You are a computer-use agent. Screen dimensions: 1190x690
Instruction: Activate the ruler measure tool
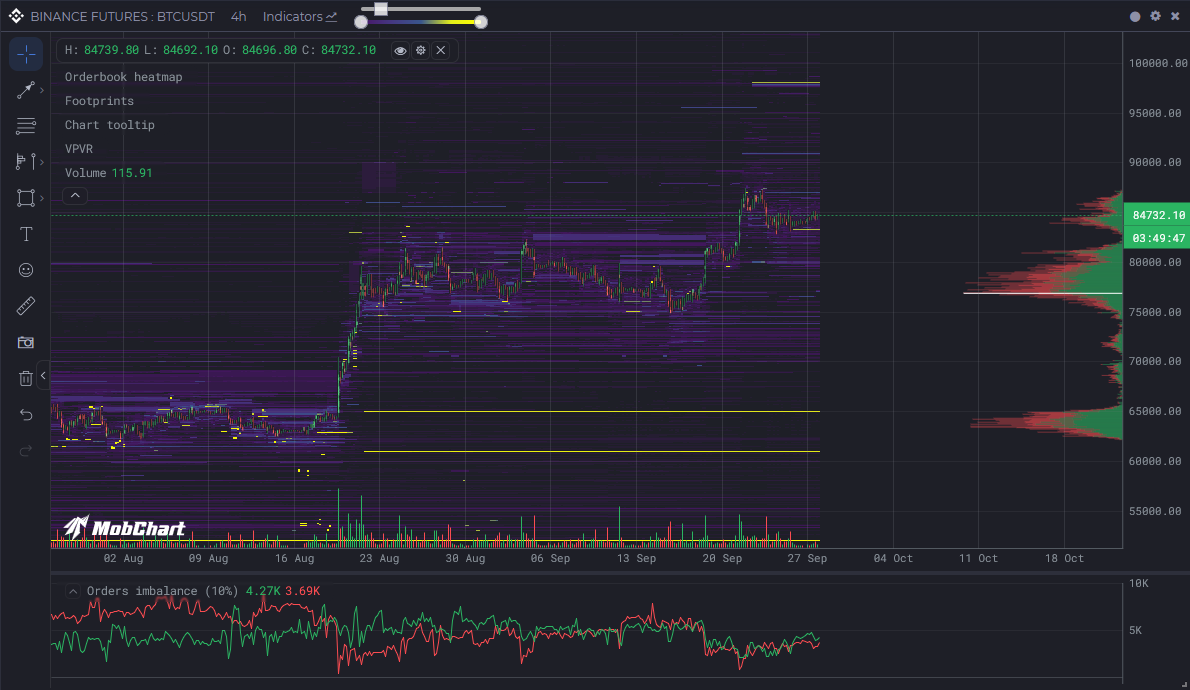point(26,306)
